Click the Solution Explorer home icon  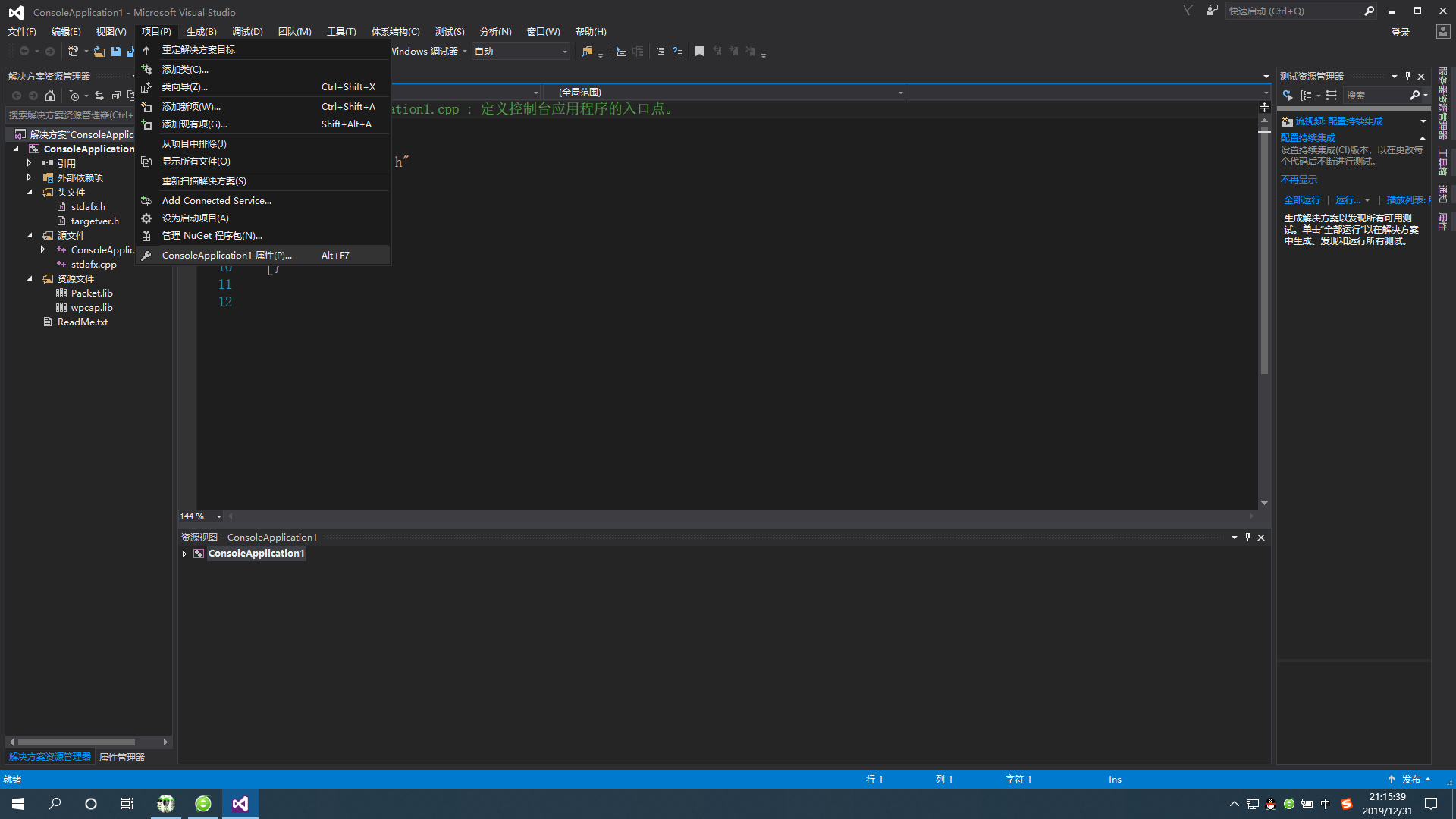(x=50, y=96)
